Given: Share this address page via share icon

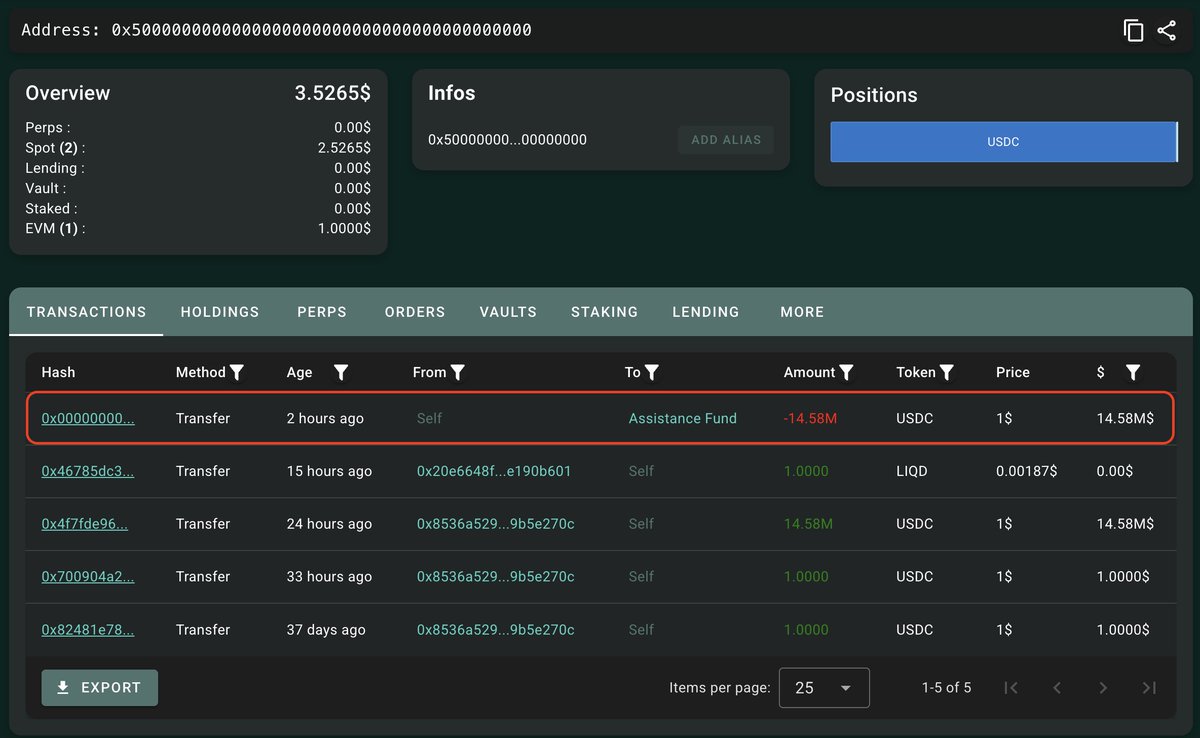Looking at the screenshot, I should coord(1166,30).
